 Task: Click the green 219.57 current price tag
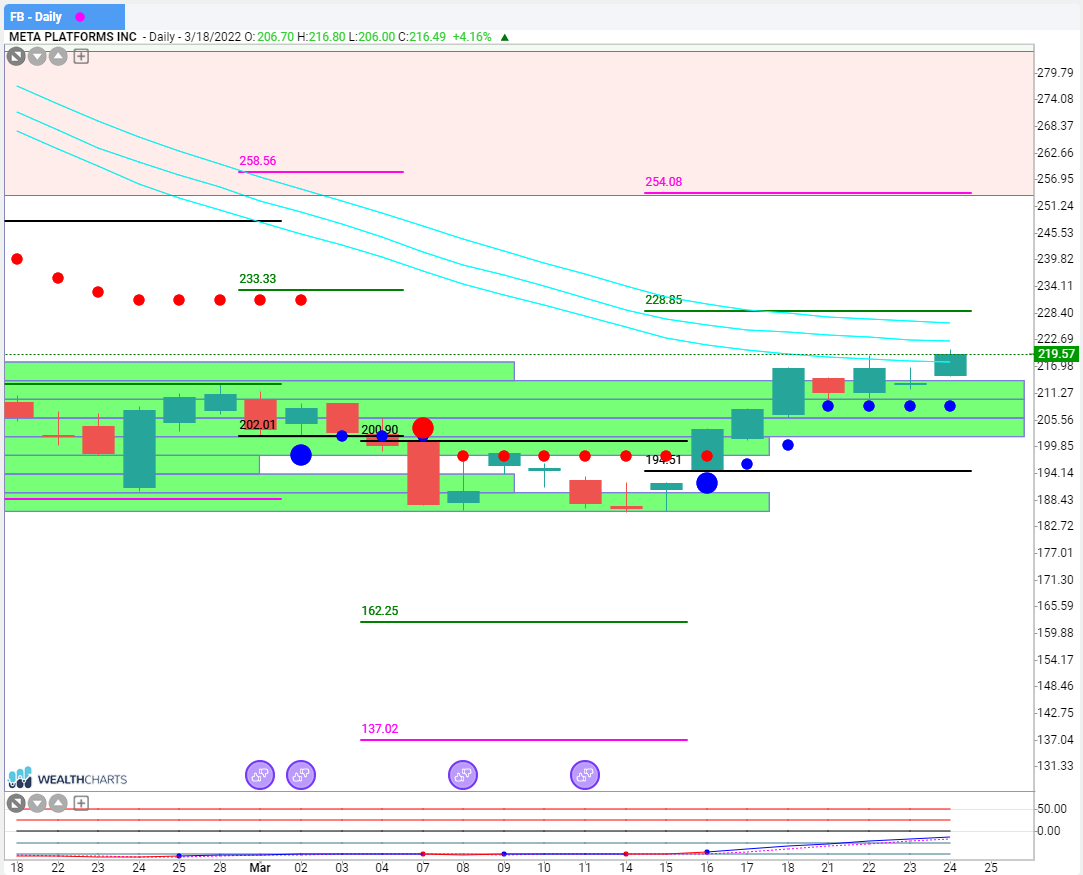[x=1056, y=354]
